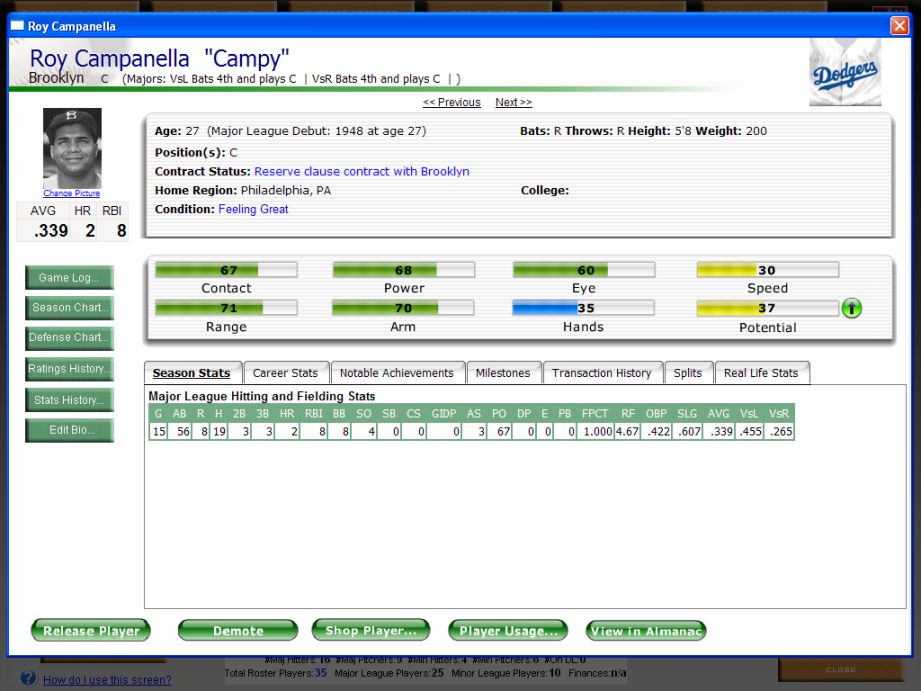Click the 4.67 RF value cell
Image resolution: width=921 pixels, height=691 pixels.
(x=627, y=431)
